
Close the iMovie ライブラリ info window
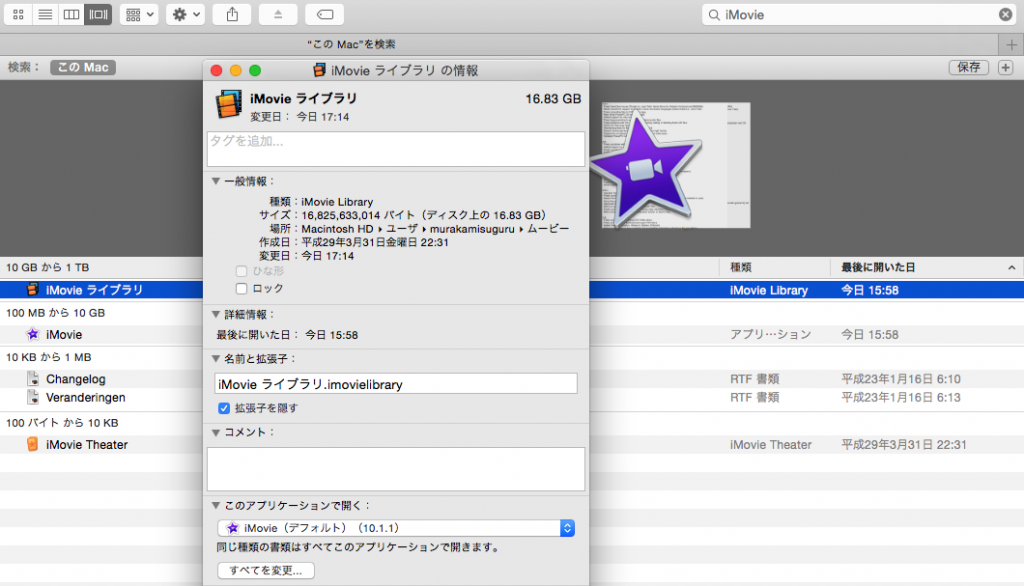tap(216, 71)
